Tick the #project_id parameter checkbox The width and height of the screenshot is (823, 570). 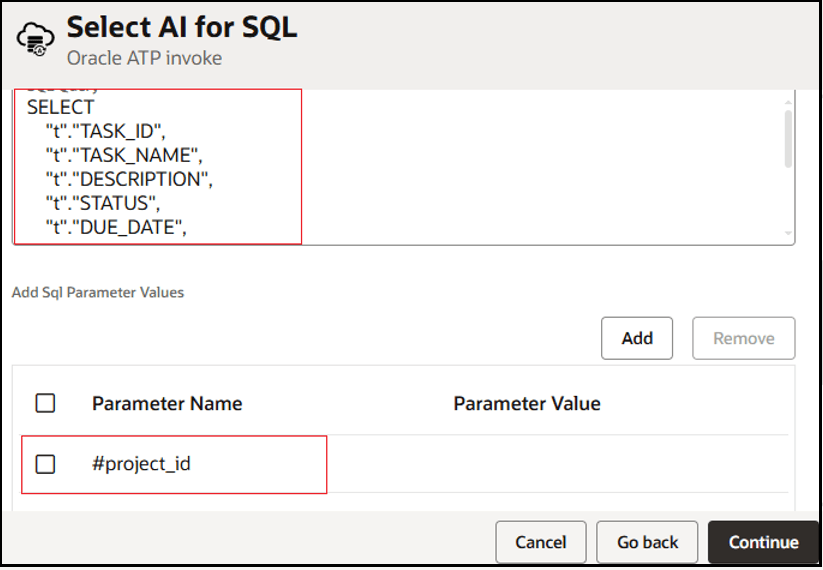(x=45, y=464)
